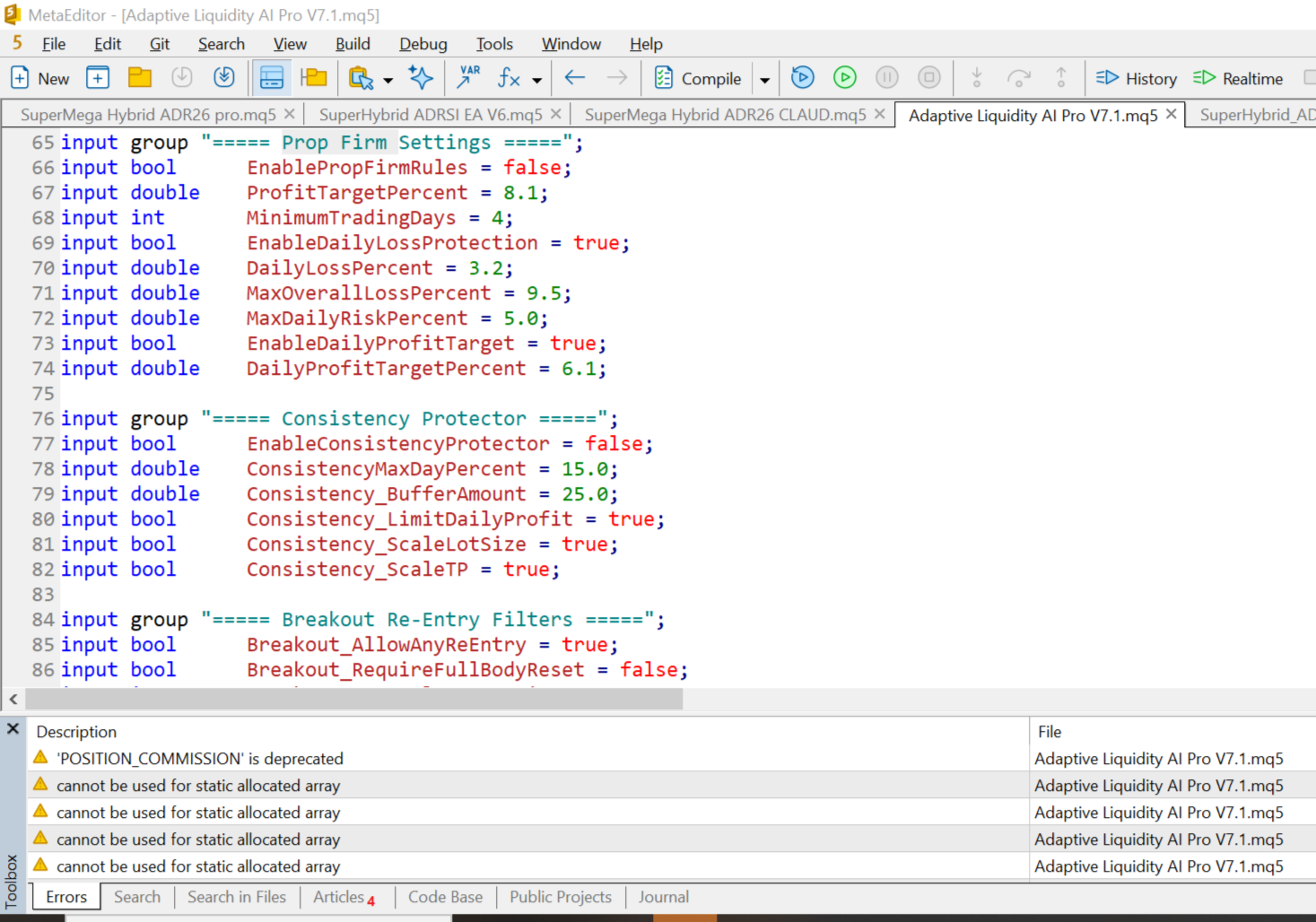Click Realtime profiling button
Viewport: 1316px width, 922px height.
click(1238, 78)
